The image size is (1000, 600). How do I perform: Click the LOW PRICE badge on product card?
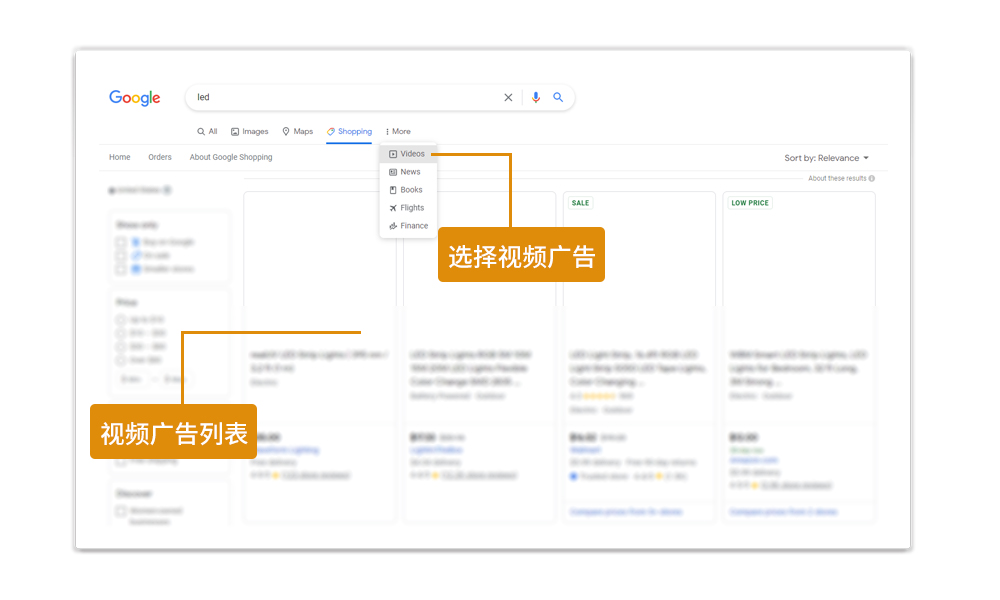click(x=750, y=203)
